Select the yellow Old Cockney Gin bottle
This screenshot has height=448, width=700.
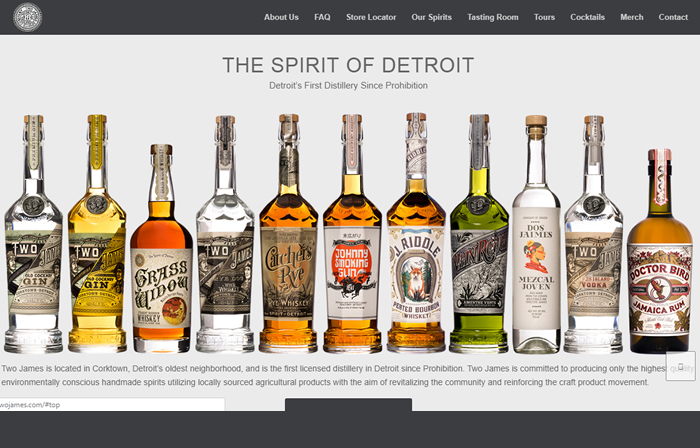tap(97, 234)
